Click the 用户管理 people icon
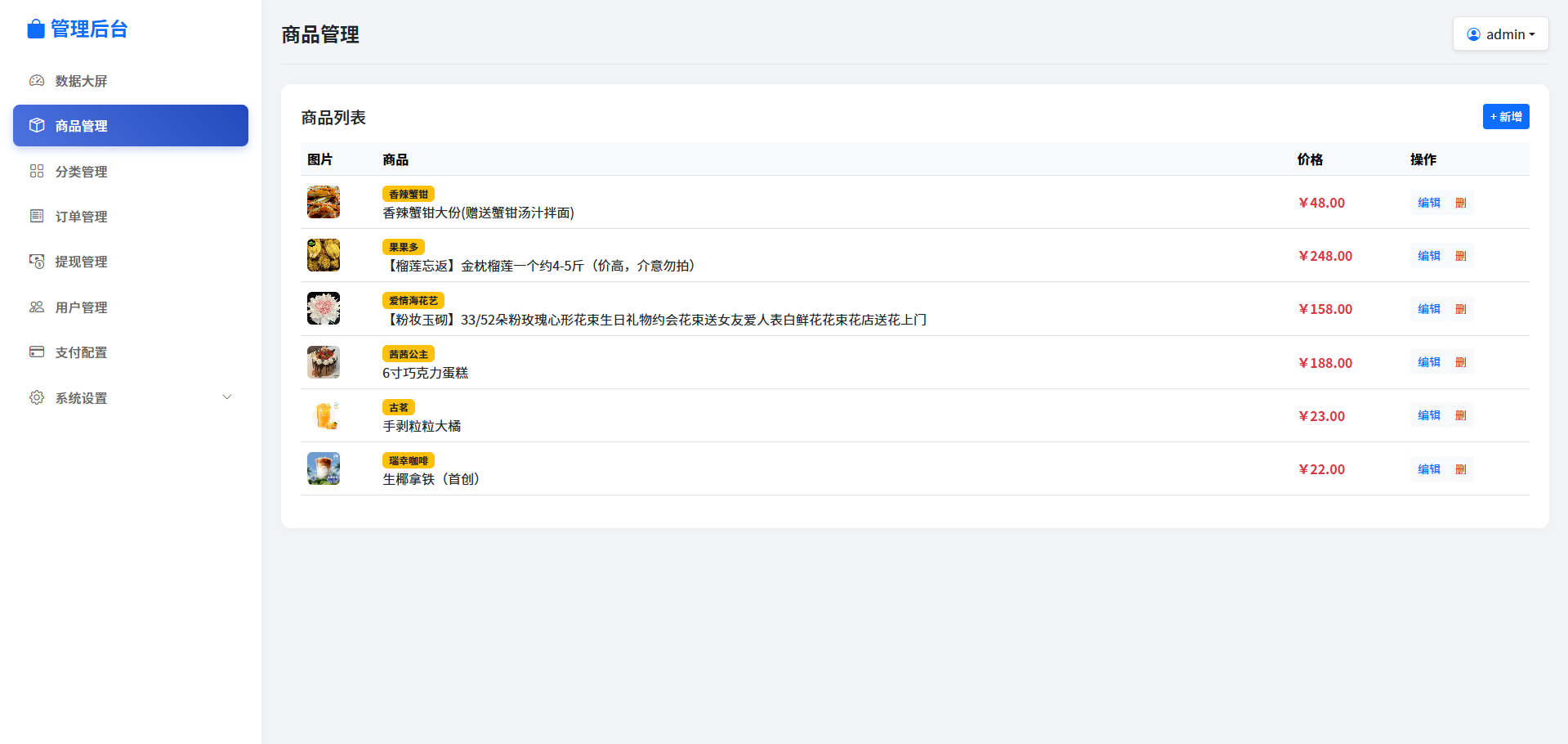The image size is (1568, 744). [37, 307]
